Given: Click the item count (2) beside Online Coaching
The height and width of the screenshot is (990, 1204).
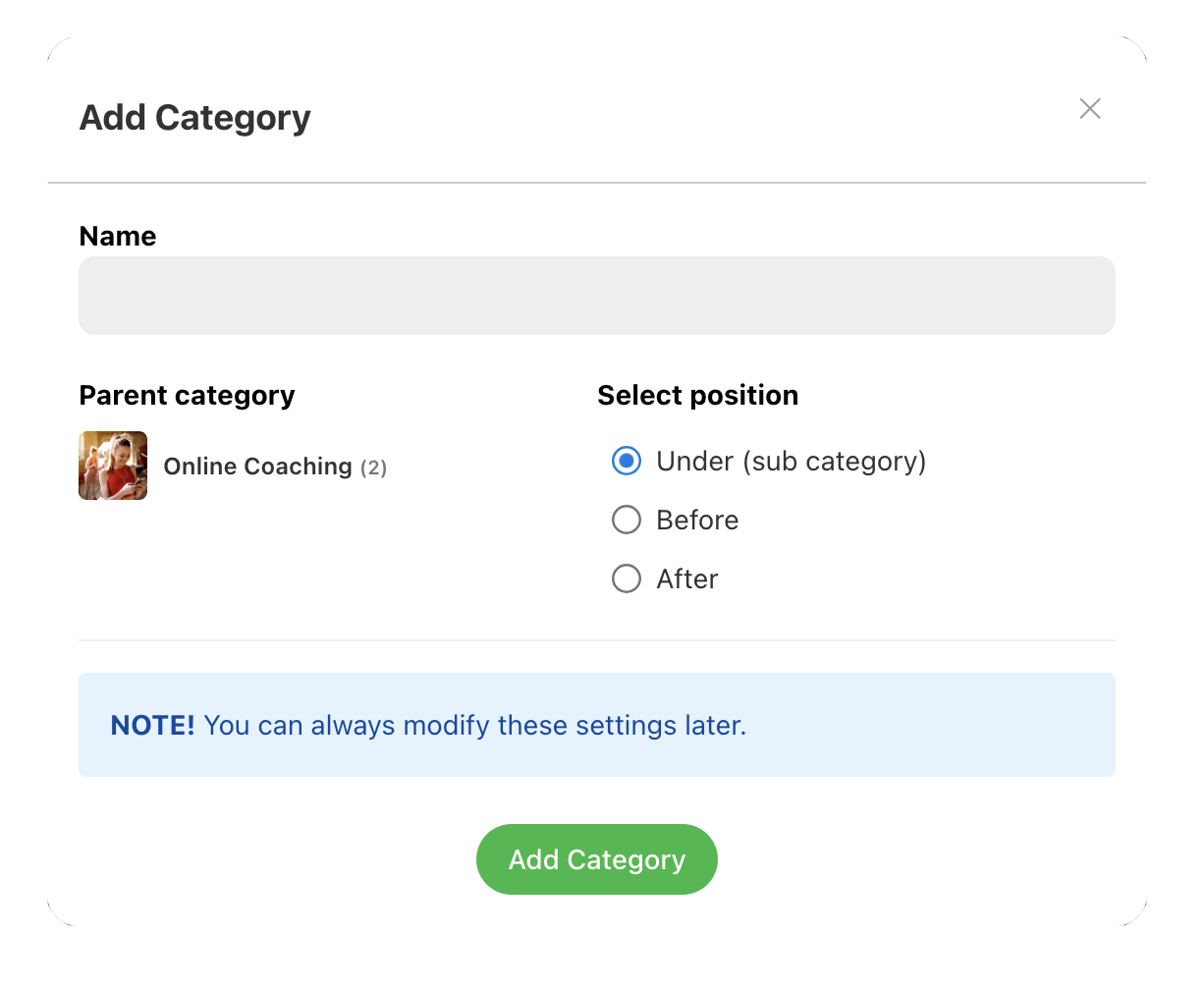Looking at the screenshot, I should [373, 467].
